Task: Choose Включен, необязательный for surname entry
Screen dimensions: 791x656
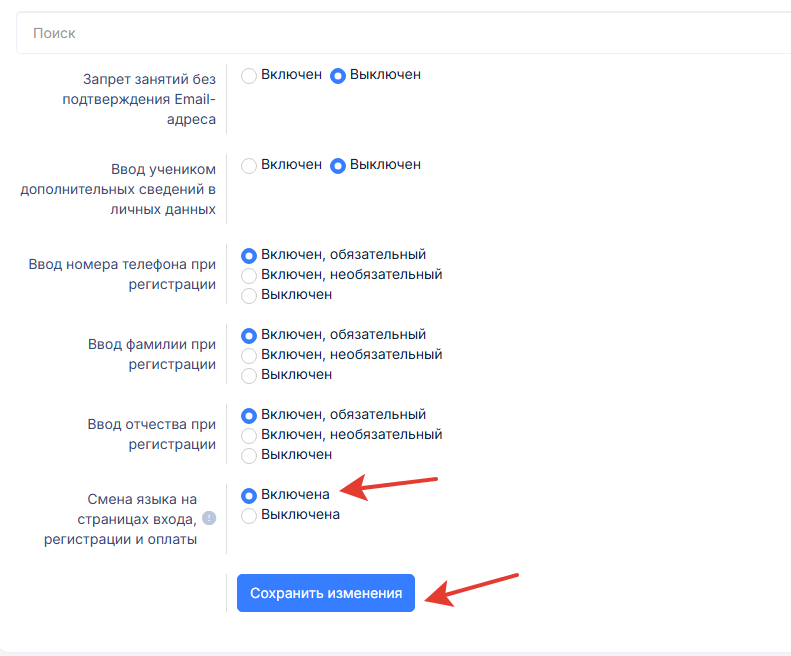Action: 249,355
